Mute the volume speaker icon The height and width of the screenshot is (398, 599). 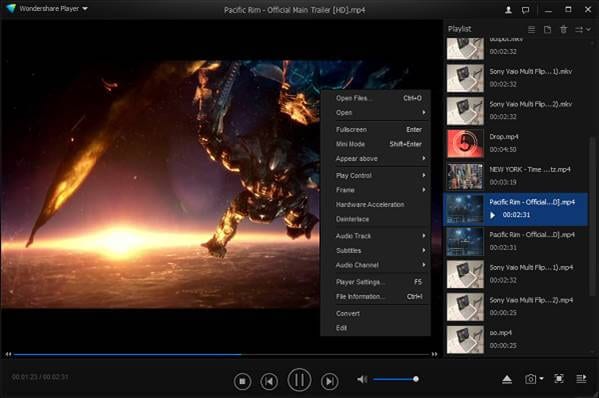click(x=362, y=379)
